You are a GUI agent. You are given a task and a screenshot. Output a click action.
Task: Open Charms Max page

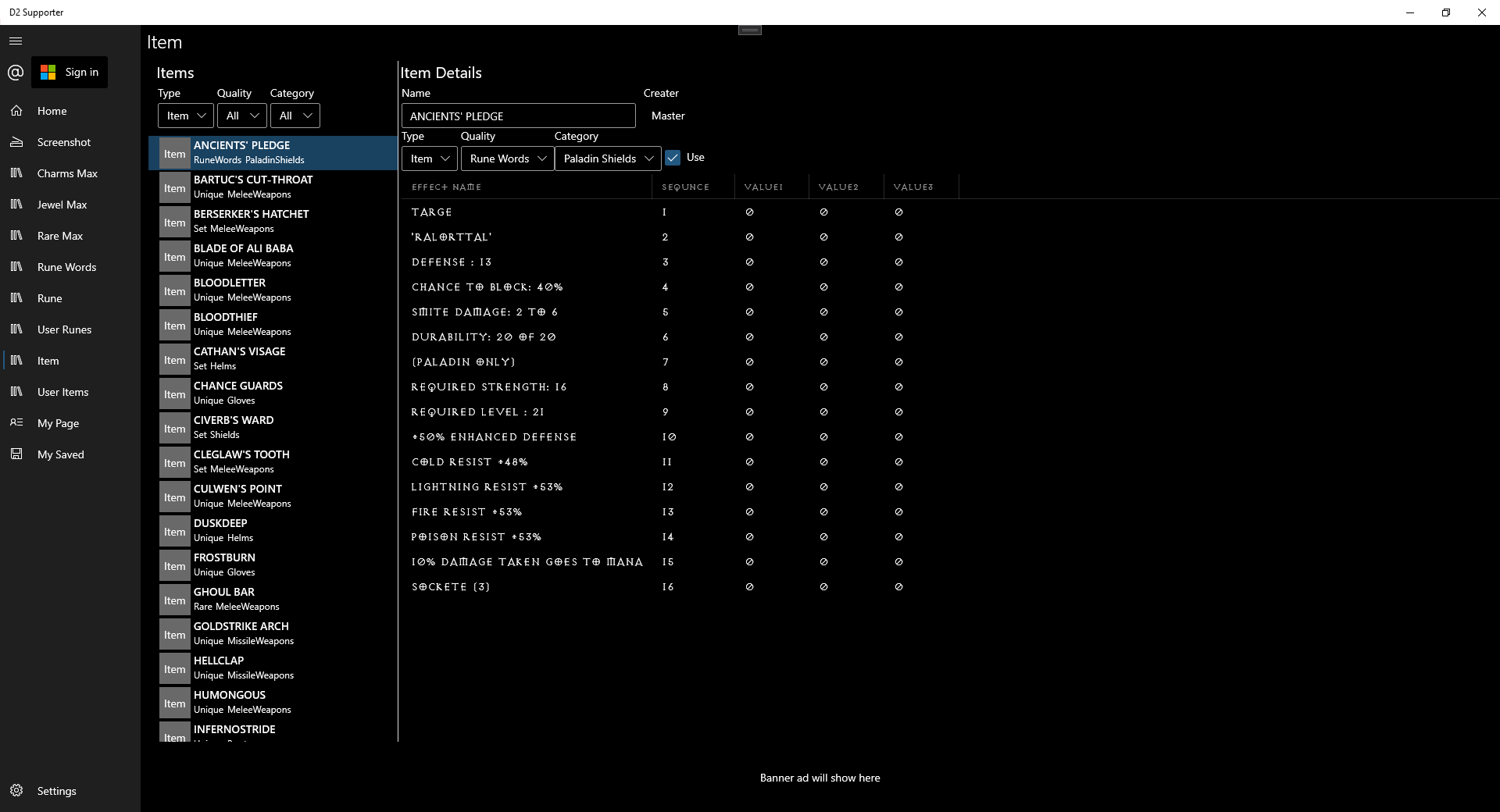pyautogui.click(x=70, y=173)
